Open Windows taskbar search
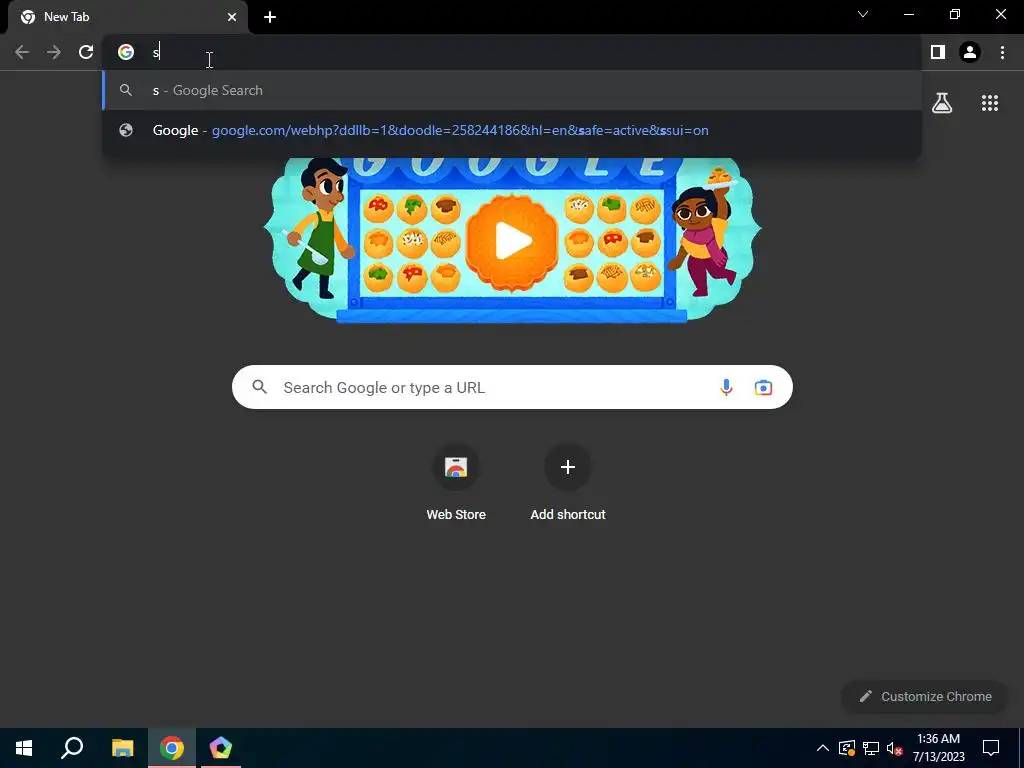The image size is (1024, 768). [72, 748]
